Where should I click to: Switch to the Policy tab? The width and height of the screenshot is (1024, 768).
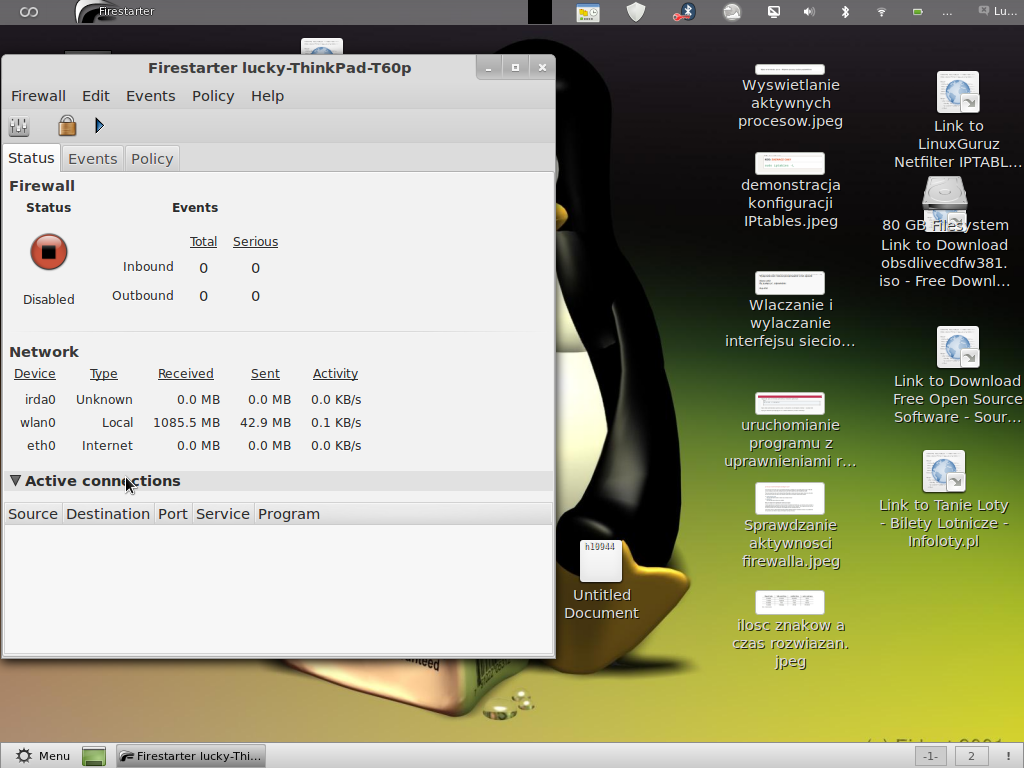click(x=152, y=159)
